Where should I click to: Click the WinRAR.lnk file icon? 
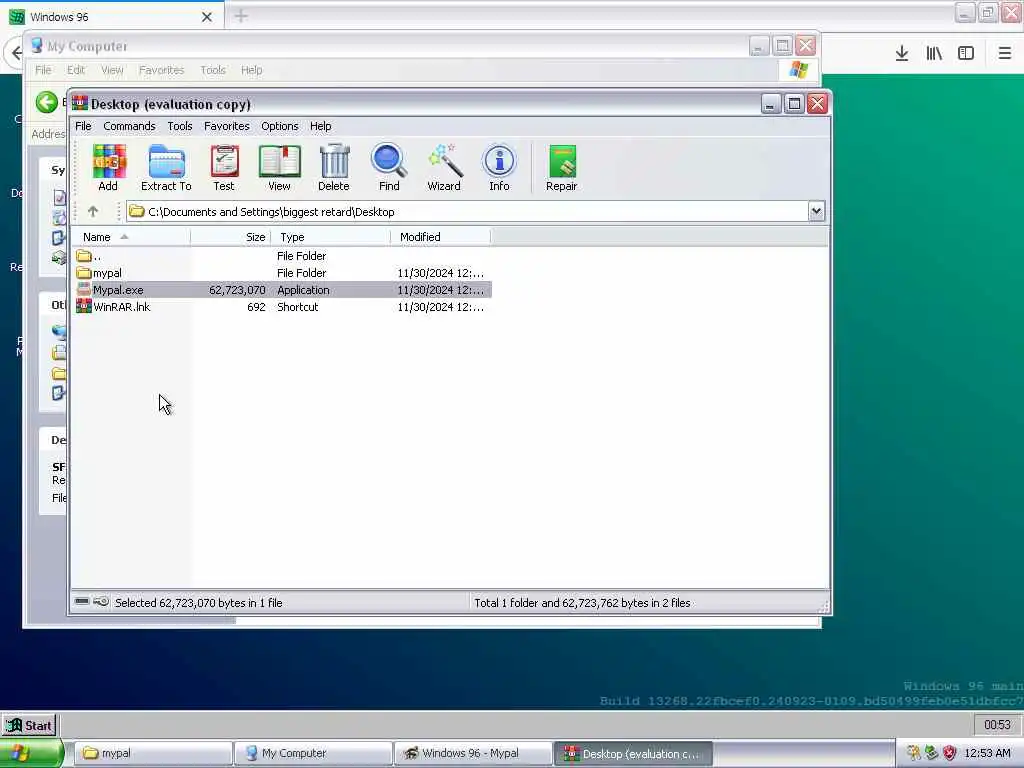[84, 306]
